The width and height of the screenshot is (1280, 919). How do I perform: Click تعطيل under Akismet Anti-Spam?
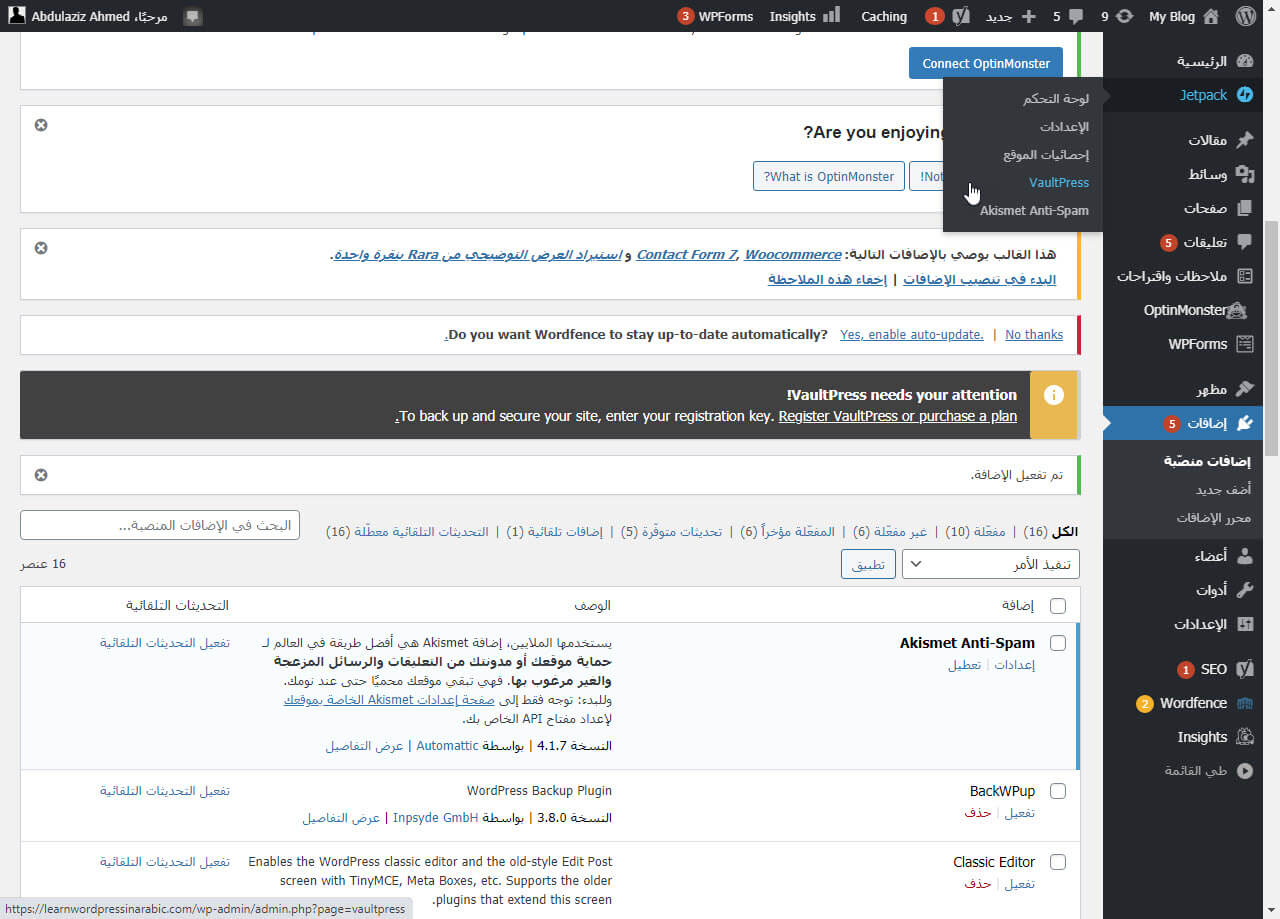tap(965, 665)
